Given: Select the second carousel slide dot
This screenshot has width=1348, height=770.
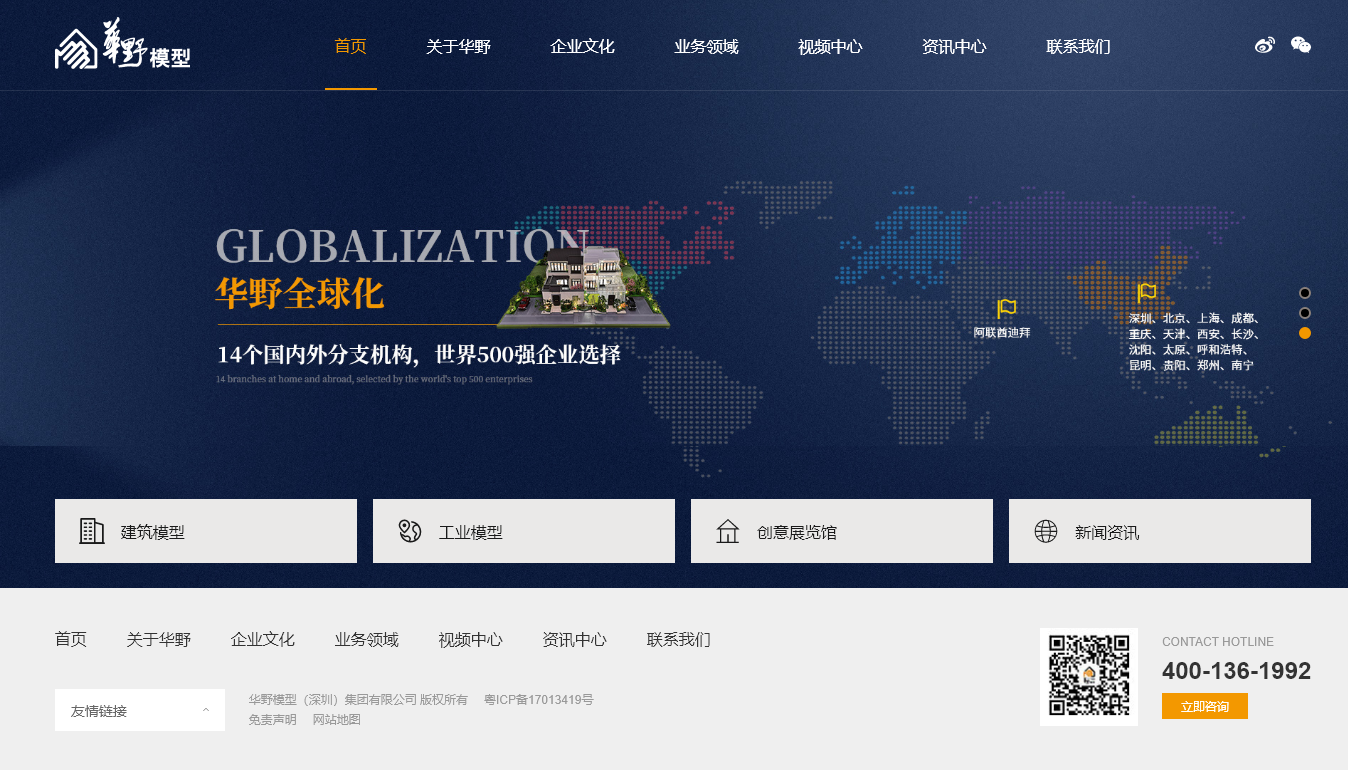Looking at the screenshot, I should tap(1305, 313).
